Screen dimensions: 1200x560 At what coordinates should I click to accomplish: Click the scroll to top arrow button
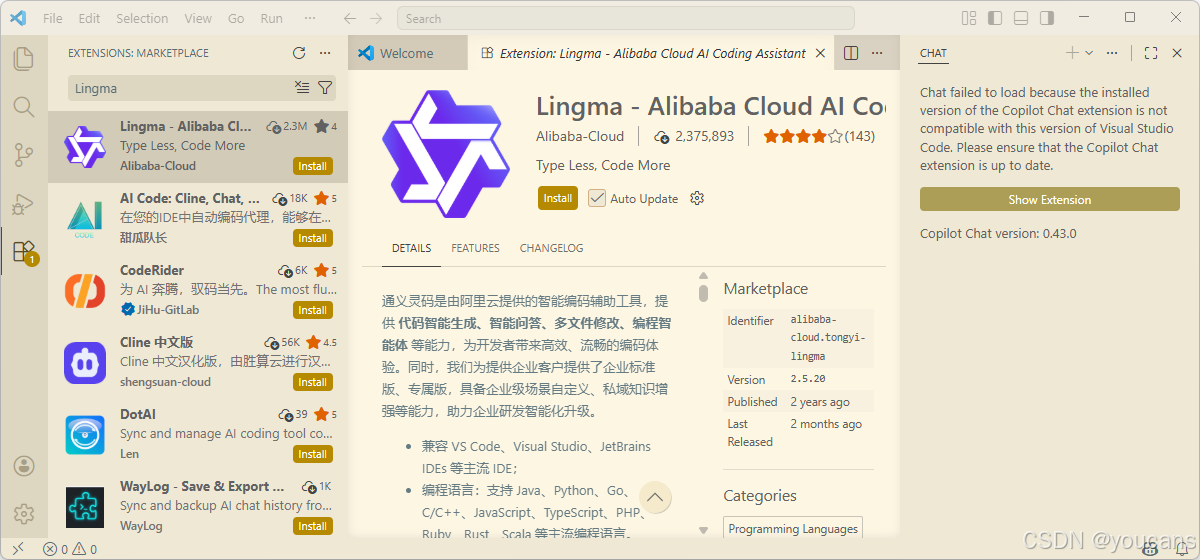coord(655,497)
